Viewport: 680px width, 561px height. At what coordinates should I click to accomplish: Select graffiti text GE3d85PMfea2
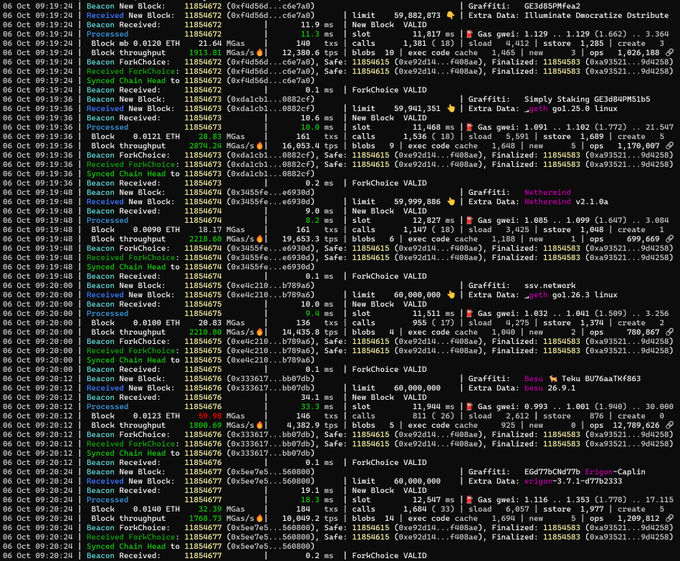click(552, 6)
